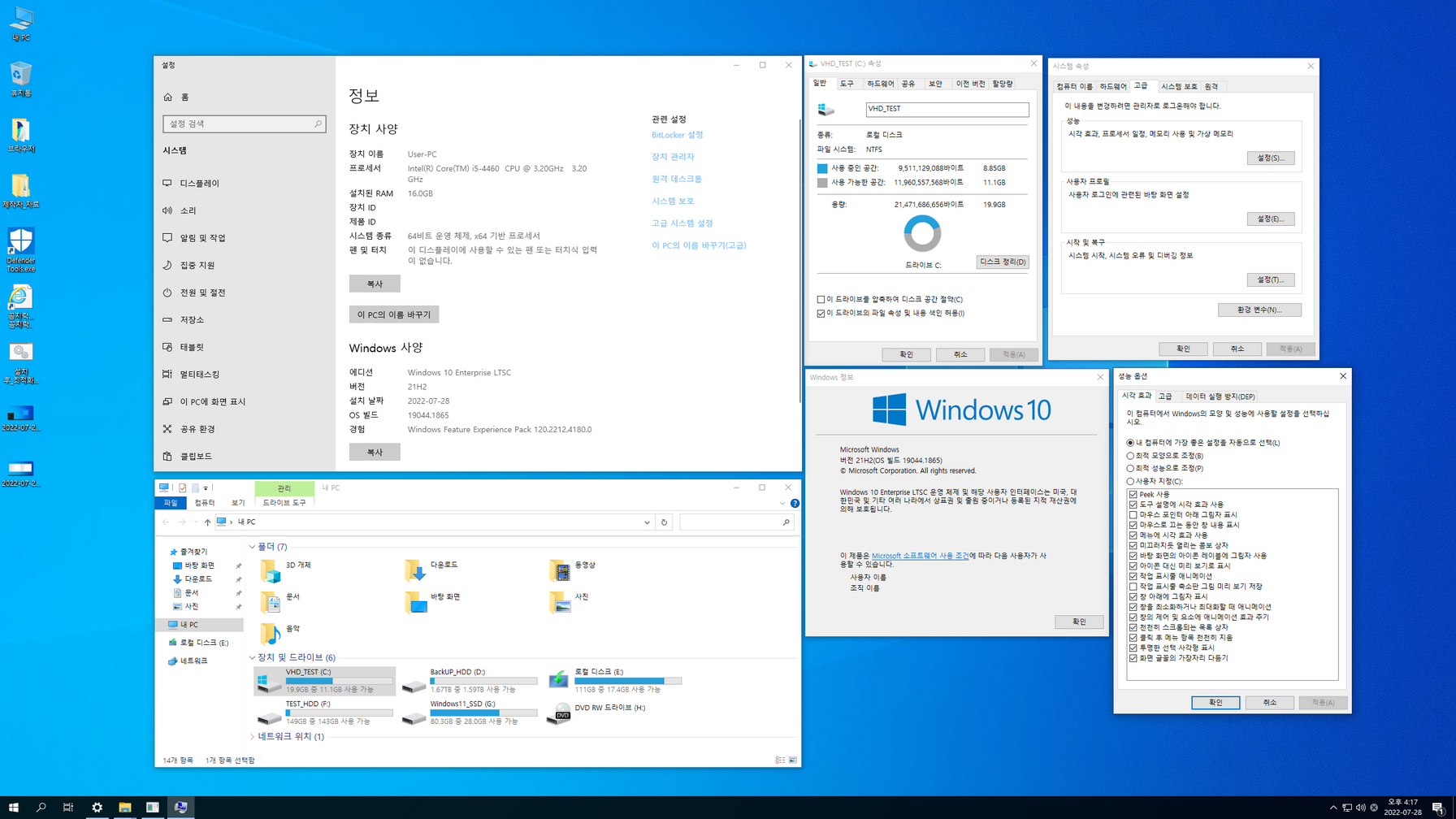1456x819 pixels.
Task: Open quick access toolbar customize dropdown
Action: [x=206, y=488]
